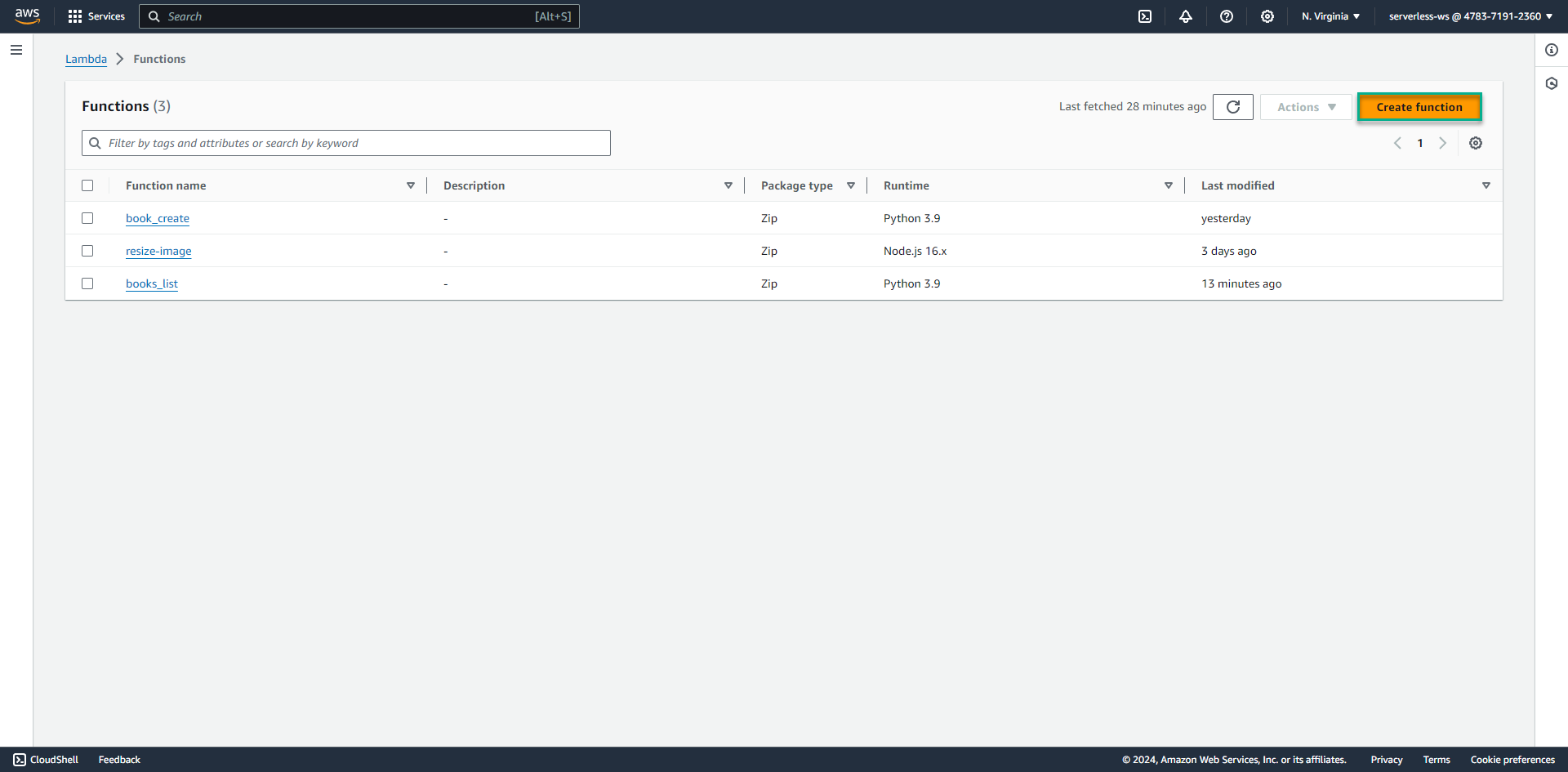Open the Services grid menu
Viewport: 1568px width, 772px height.
pyautogui.click(x=96, y=16)
